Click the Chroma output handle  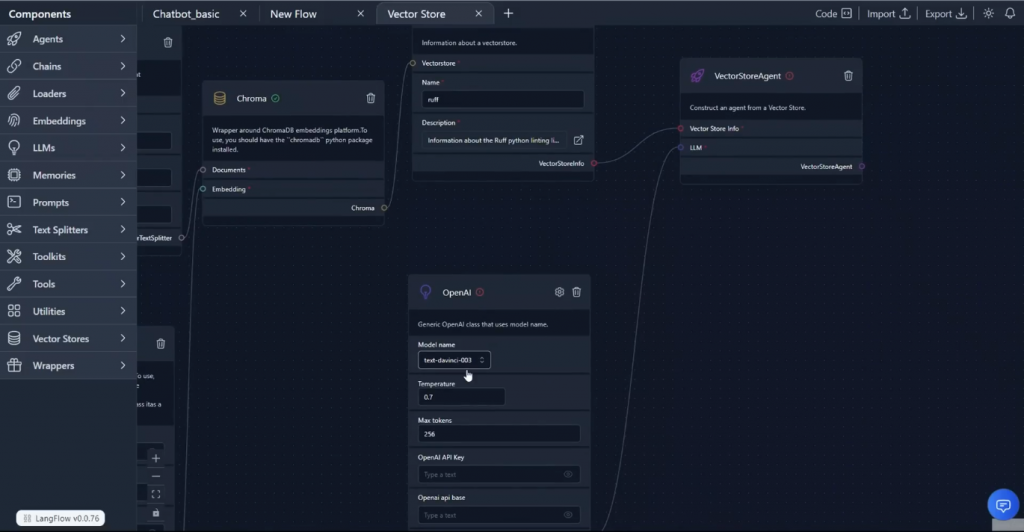[384, 208]
